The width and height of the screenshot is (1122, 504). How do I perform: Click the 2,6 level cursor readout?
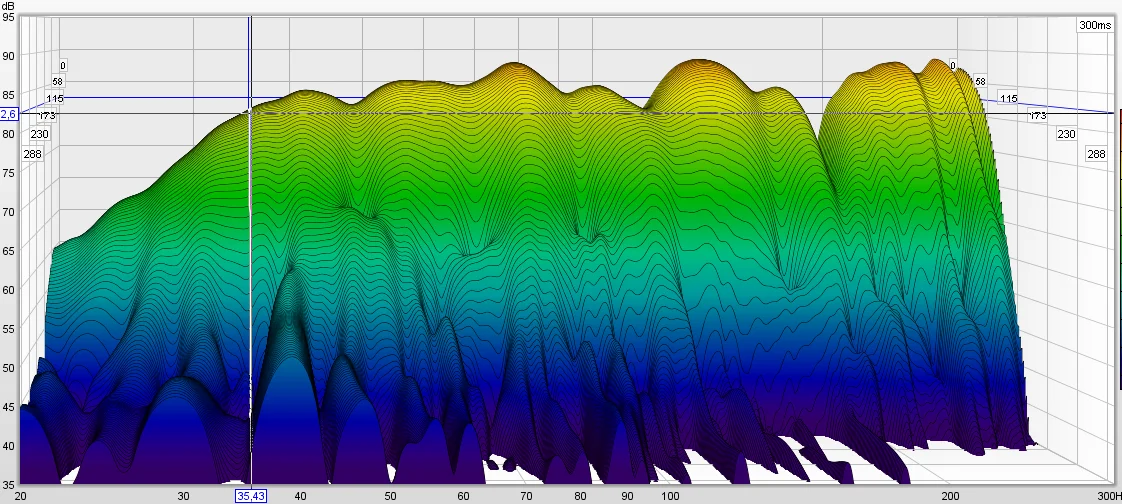tap(9, 114)
